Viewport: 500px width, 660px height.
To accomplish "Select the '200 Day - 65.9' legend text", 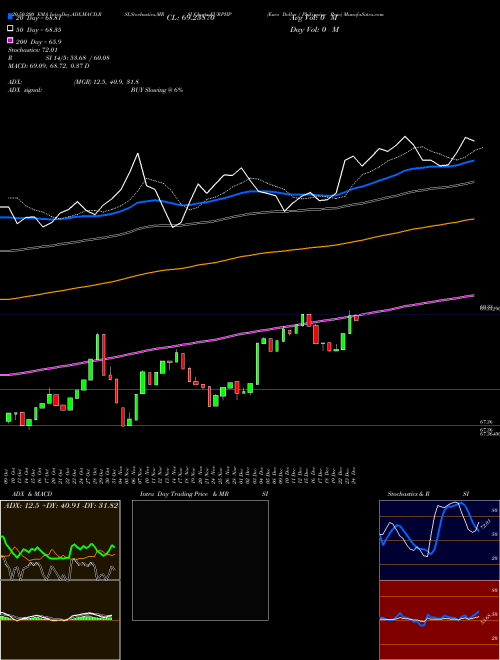I will tap(38, 42).
